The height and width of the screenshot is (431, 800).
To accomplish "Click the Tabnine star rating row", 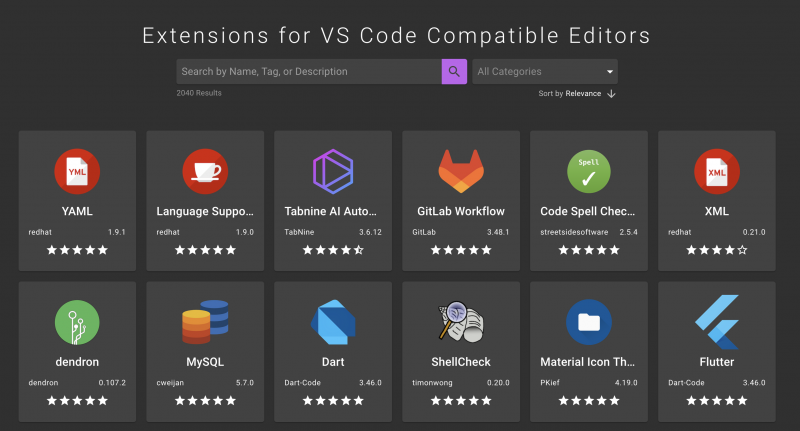I will point(333,250).
